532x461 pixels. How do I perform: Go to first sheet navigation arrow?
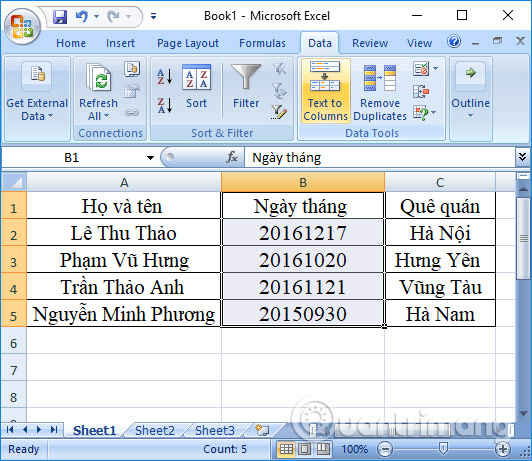tap(10, 429)
